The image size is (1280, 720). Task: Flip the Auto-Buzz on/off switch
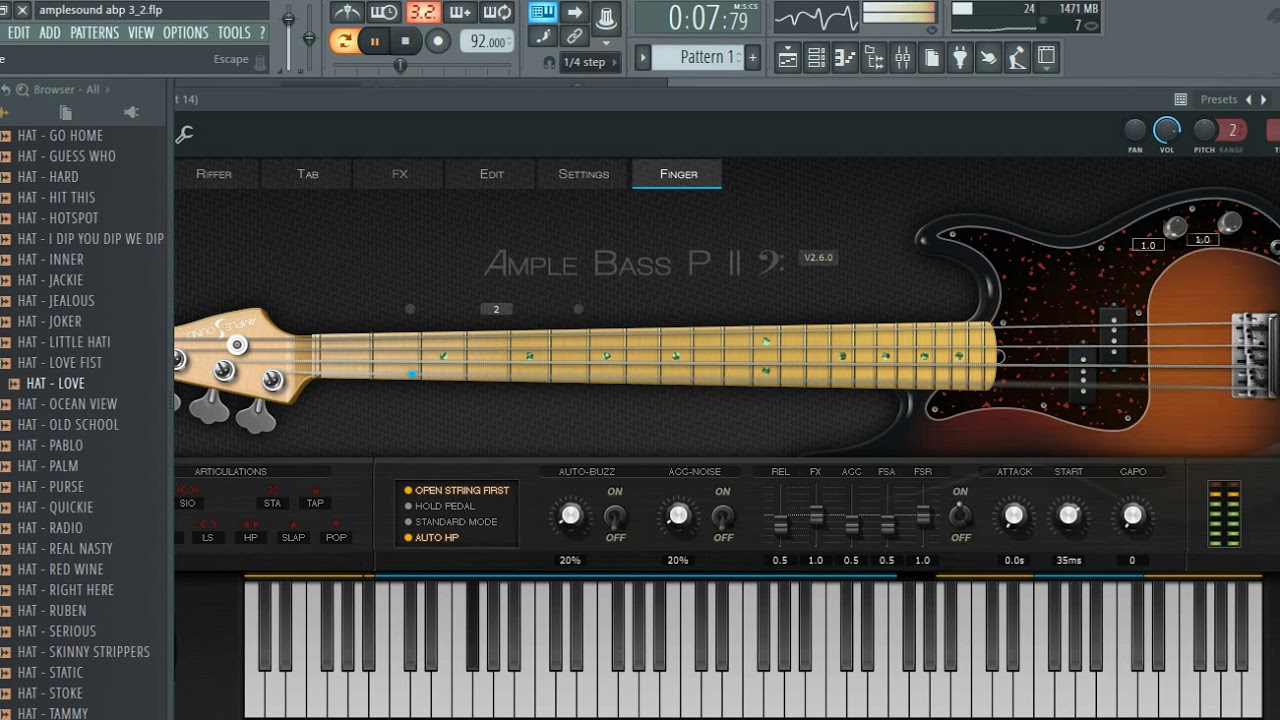tap(615, 516)
